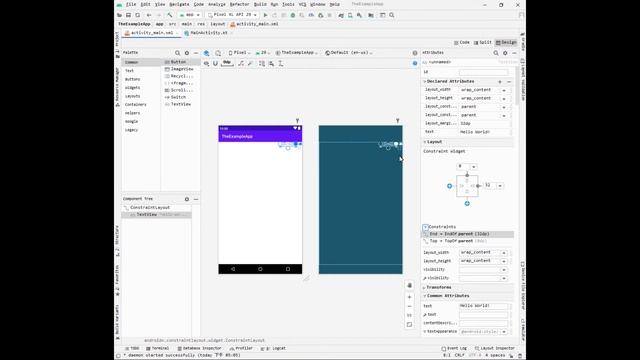Open the API 29 version dropdown
This screenshot has height=360, width=640.
tap(263, 53)
